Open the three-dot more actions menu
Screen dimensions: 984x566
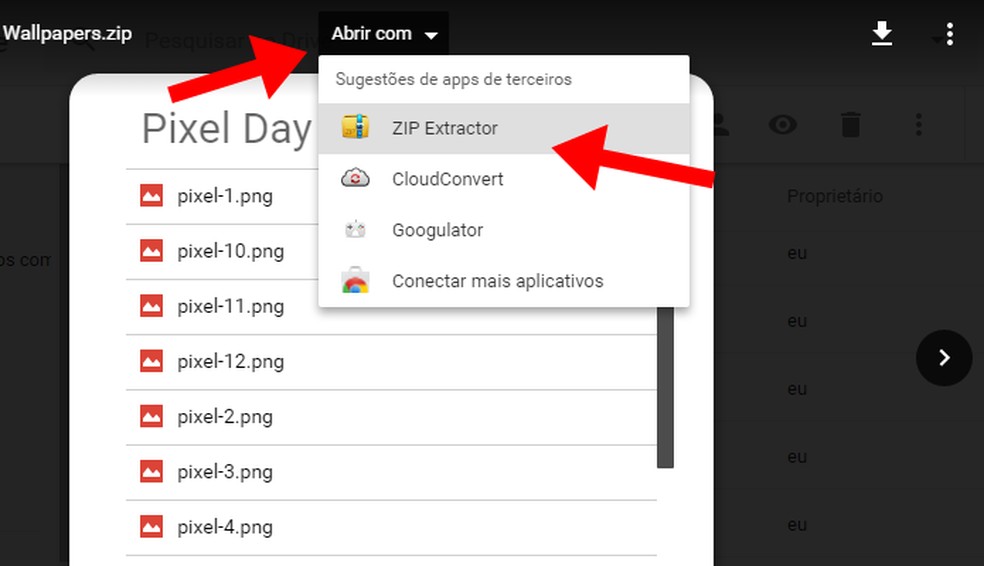[x=949, y=35]
